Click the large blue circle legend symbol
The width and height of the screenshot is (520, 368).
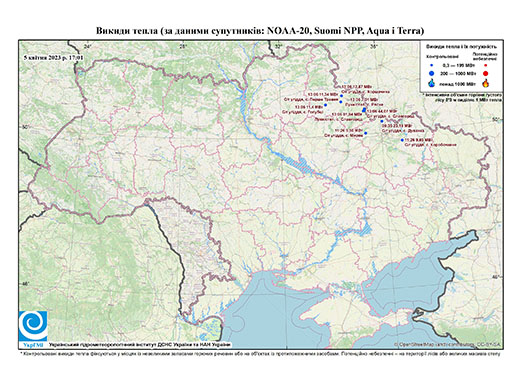(432, 73)
